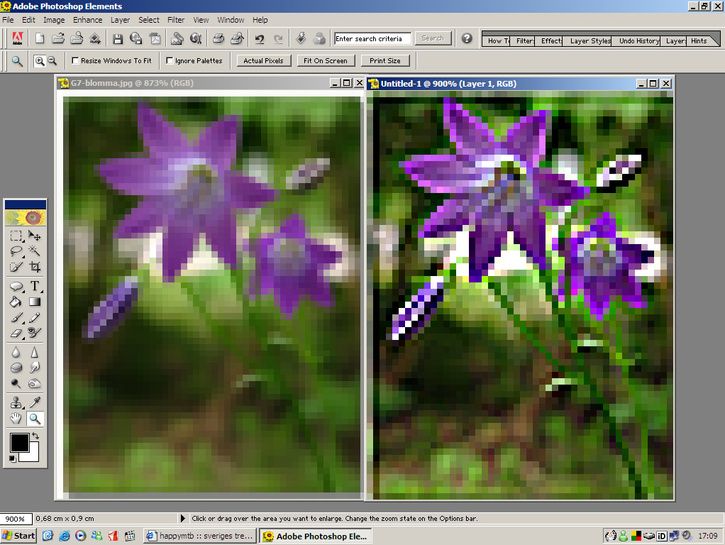Open the Layer Styles palette tab

589,41
